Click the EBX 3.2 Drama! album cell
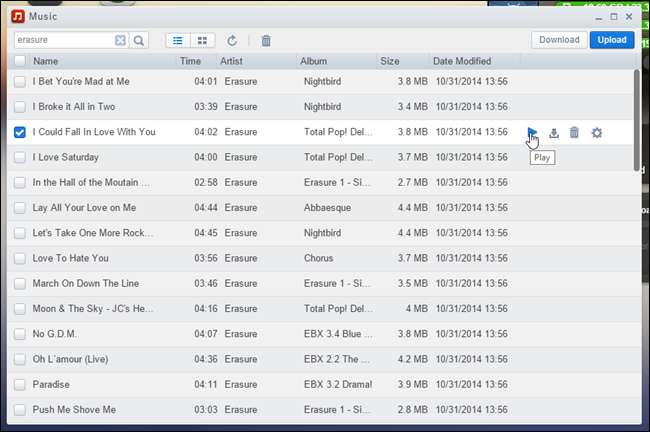 (338, 384)
